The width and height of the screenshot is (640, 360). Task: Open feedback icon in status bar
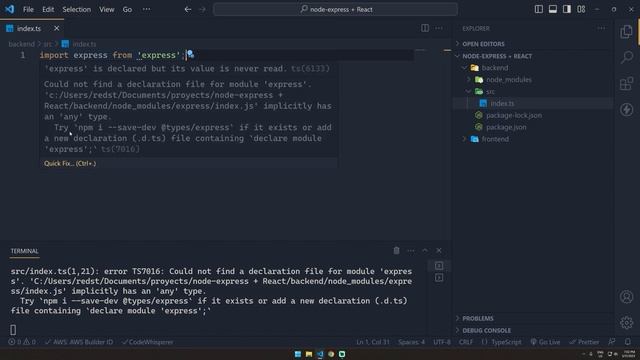coord(611,342)
